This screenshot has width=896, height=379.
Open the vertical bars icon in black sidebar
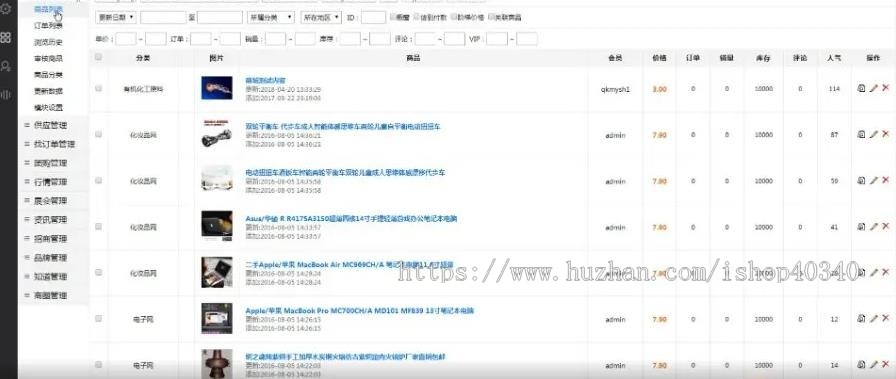[6, 94]
